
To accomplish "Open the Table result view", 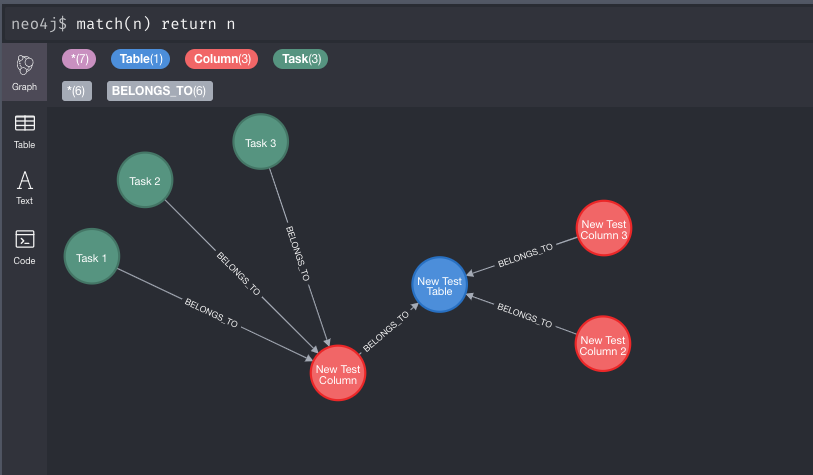I will click(x=25, y=131).
